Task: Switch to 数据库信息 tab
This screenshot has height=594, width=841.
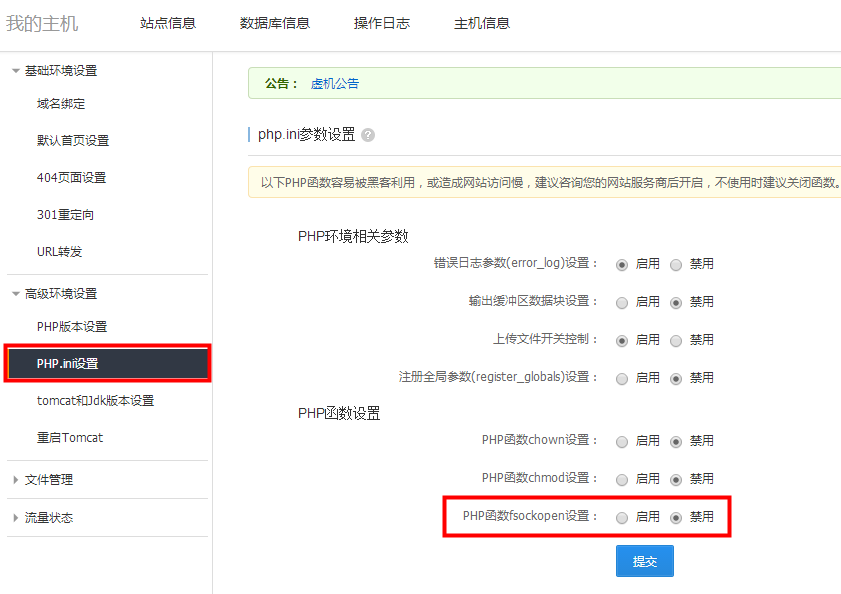Action: (x=275, y=24)
